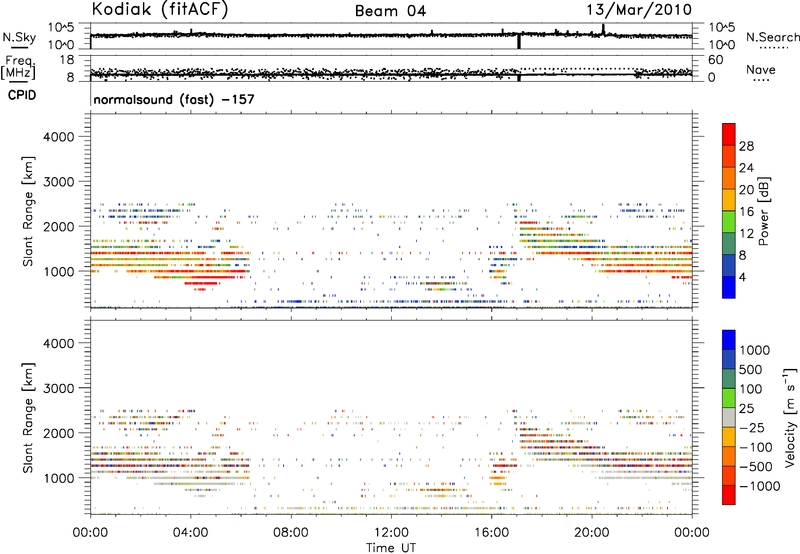The image size is (800, 554).
Task: Pick the red top segment of the power colorbar
Action: pyautogui.click(x=729, y=134)
